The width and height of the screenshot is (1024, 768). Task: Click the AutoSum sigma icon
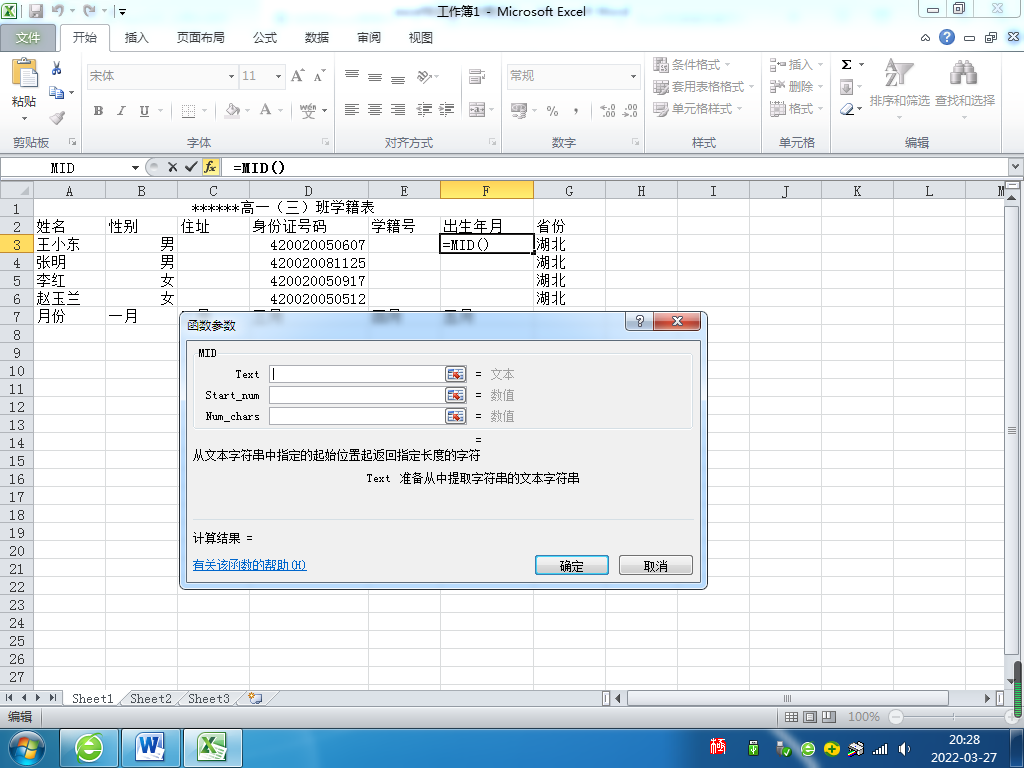click(x=846, y=64)
